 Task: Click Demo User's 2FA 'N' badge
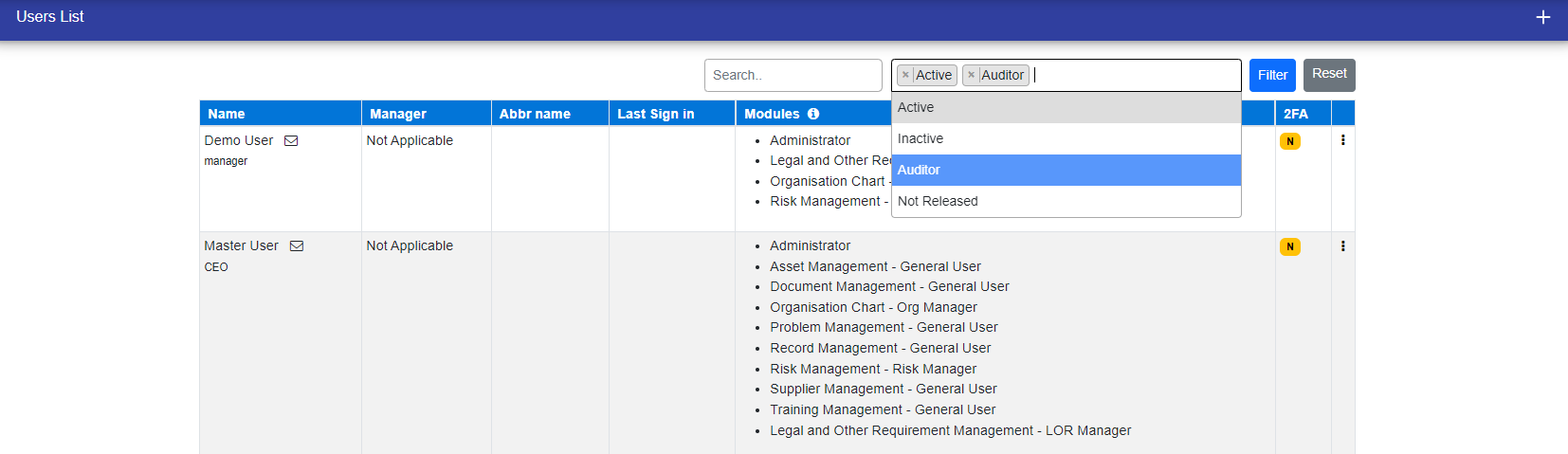[1289, 141]
